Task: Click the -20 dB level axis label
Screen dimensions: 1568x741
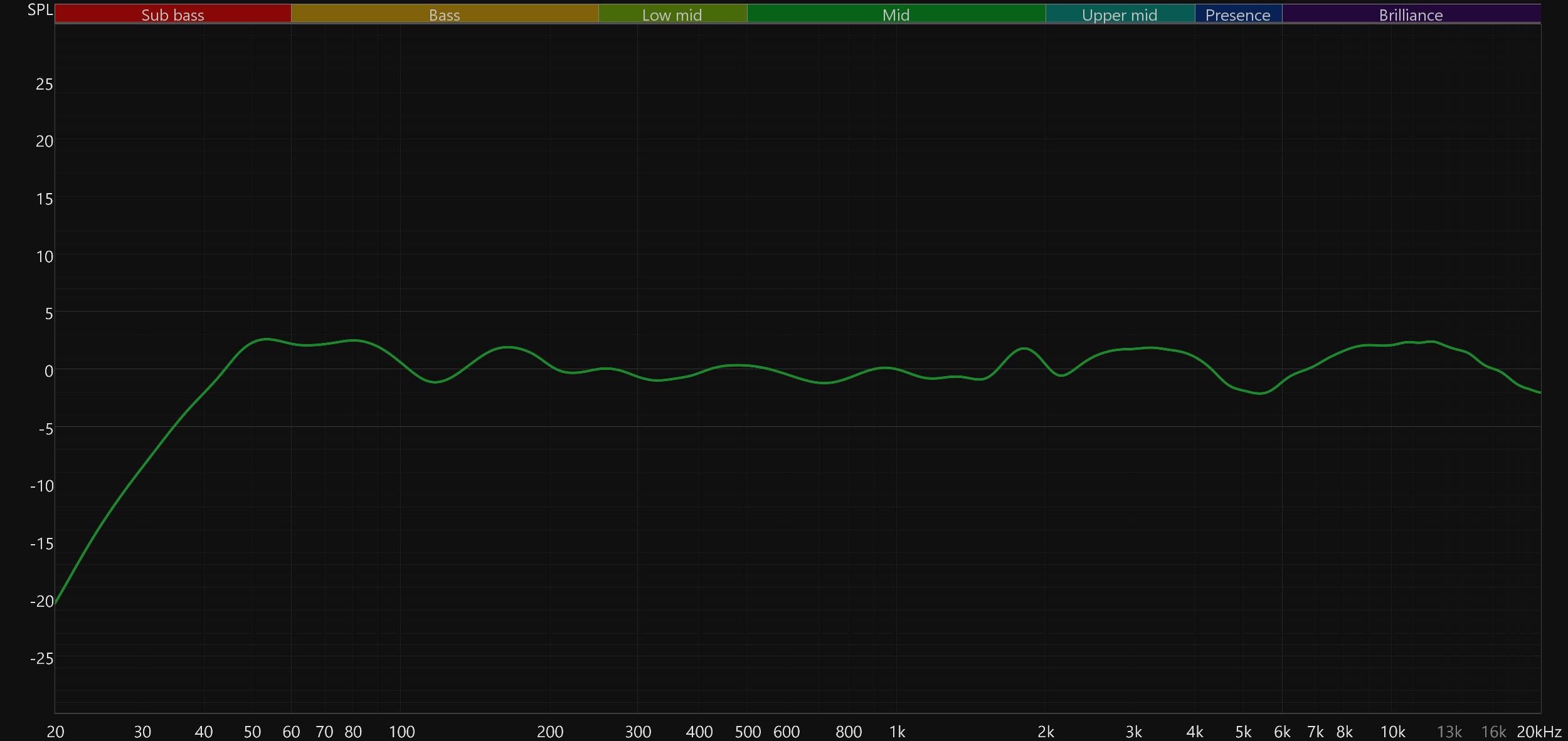Action: tap(42, 601)
